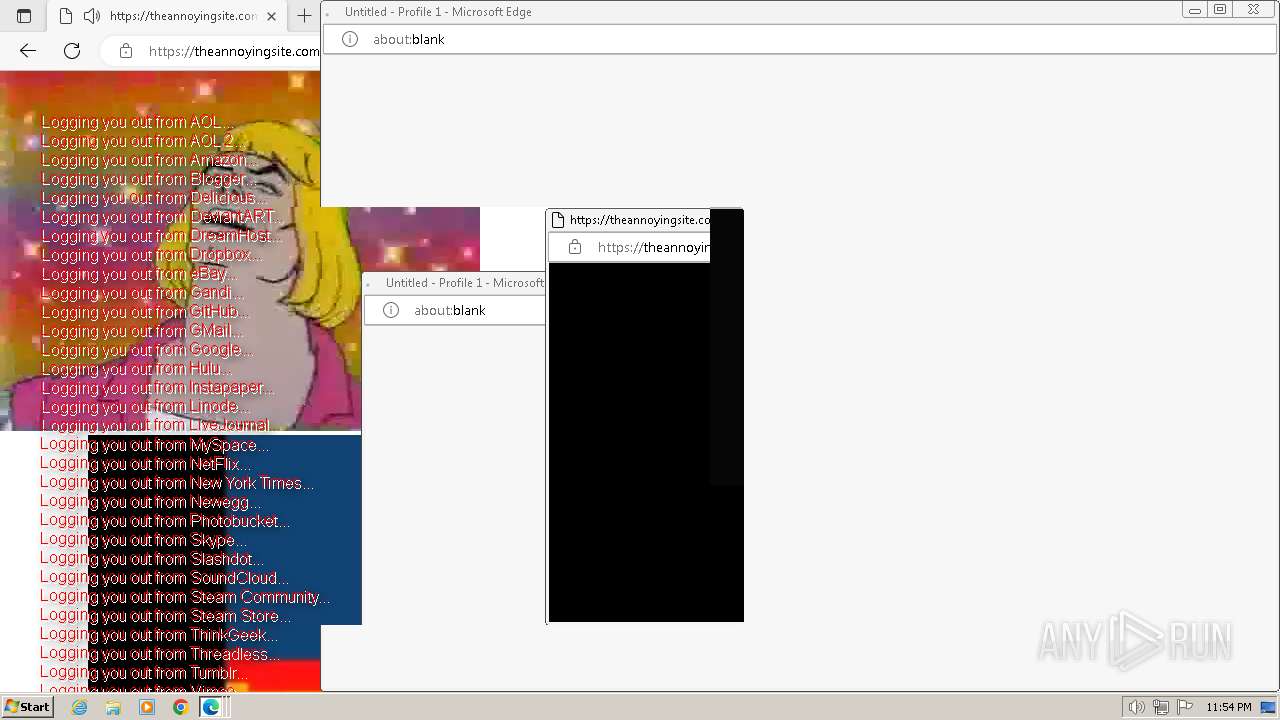Open Google Chrome from the taskbar
Screen dimensions: 1280x720
click(x=180, y=707)
